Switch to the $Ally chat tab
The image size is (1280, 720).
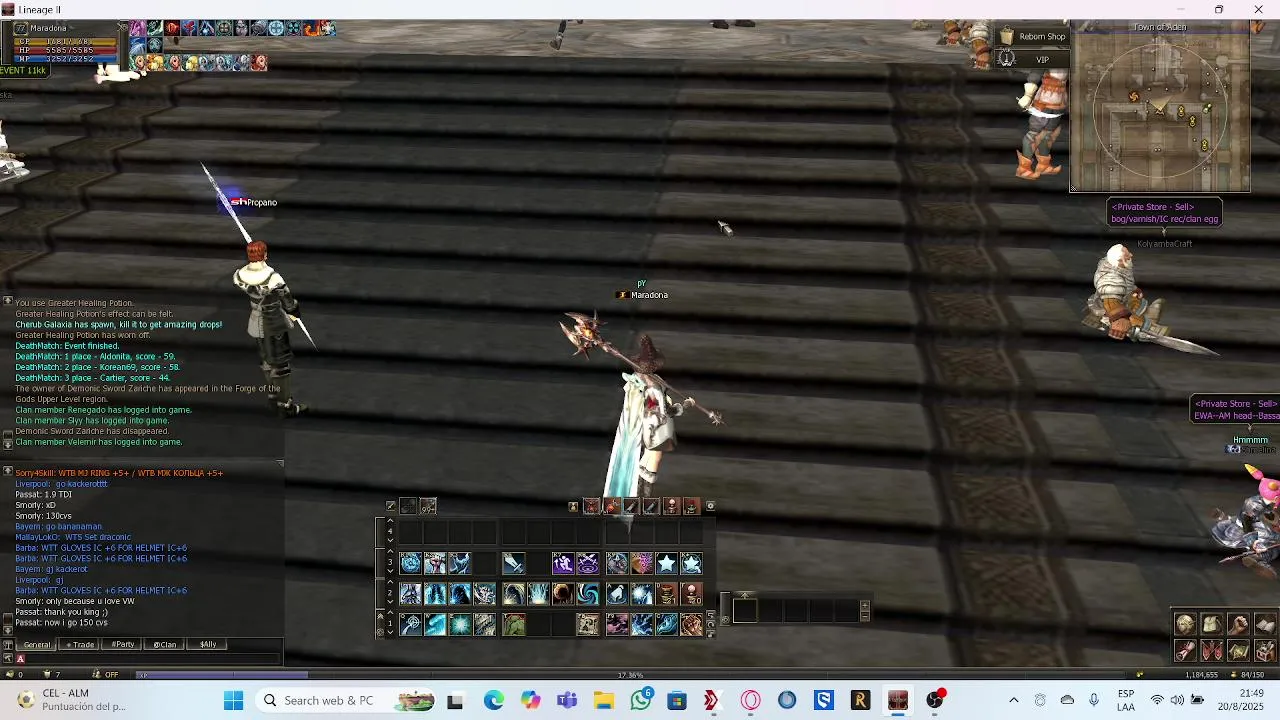(207, 645)
